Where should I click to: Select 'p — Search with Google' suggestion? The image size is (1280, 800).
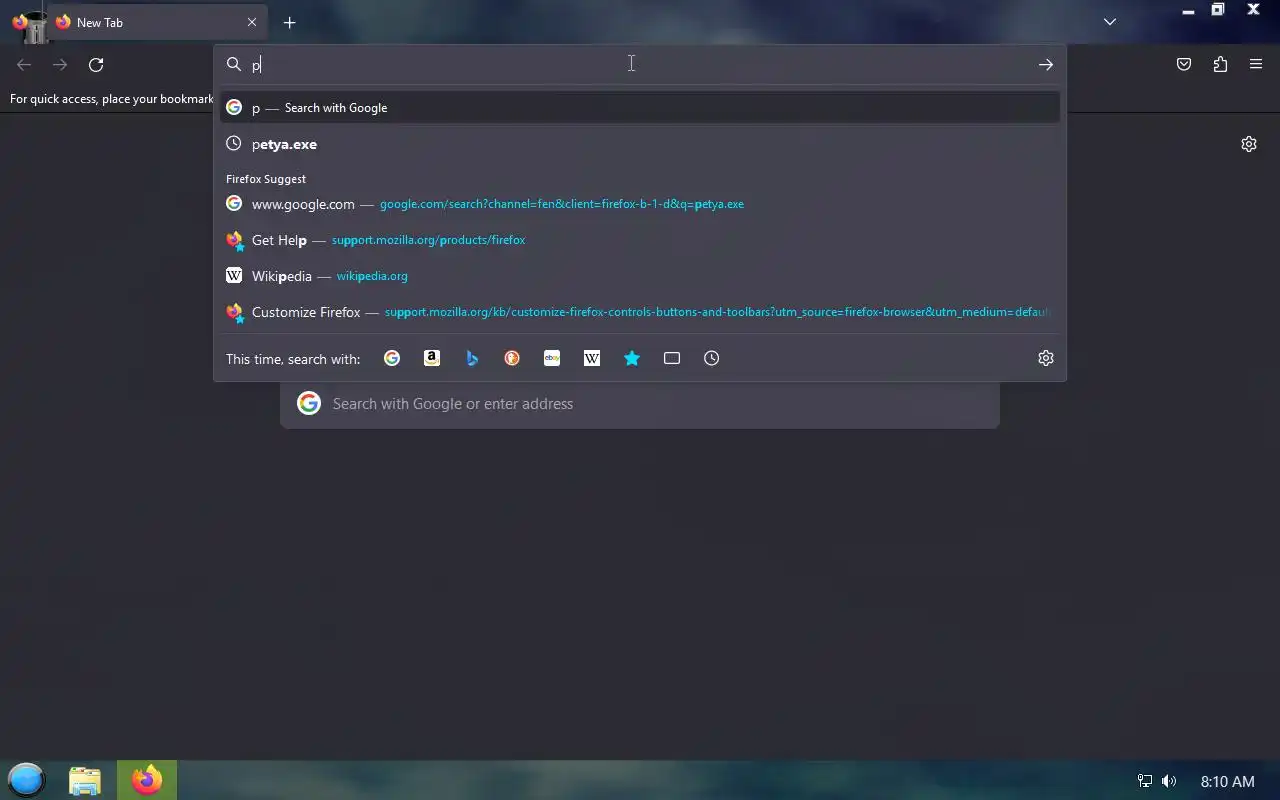tap(640, 108)
